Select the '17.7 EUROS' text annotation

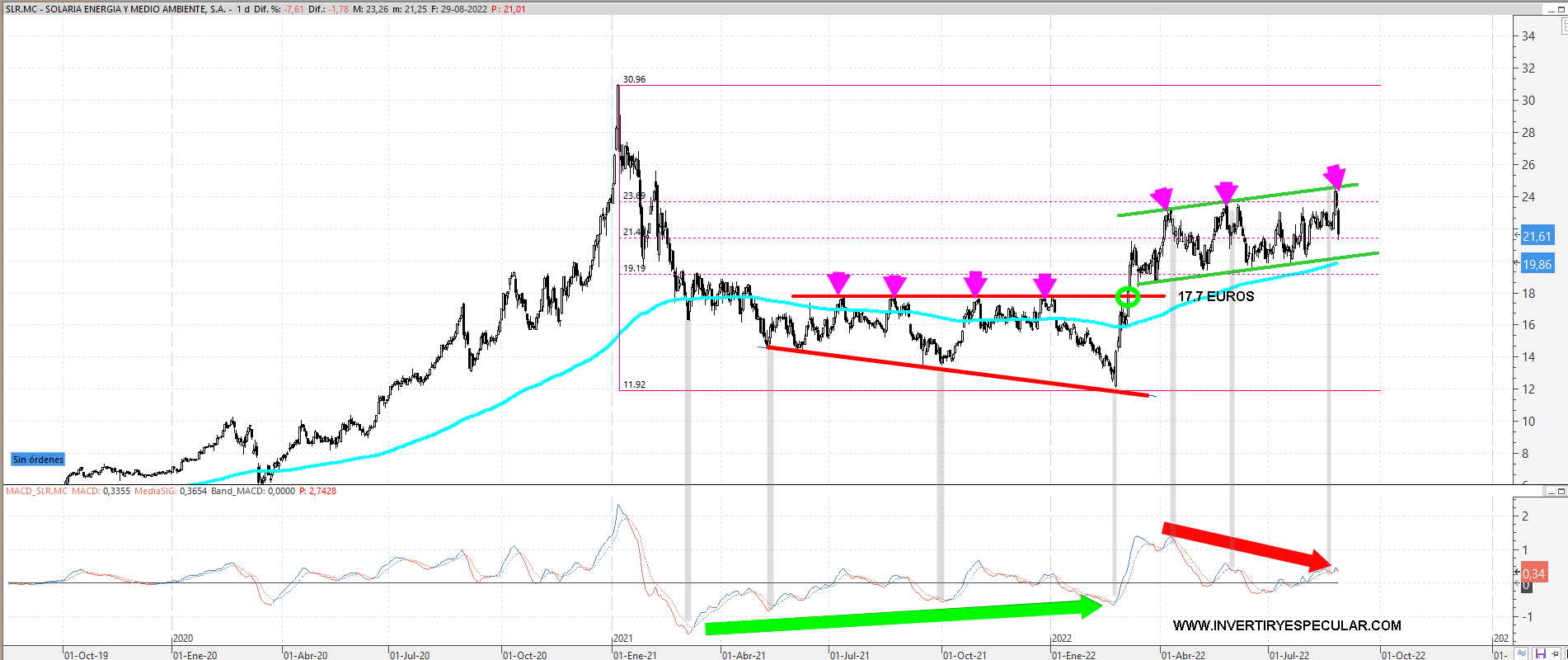1216,296
